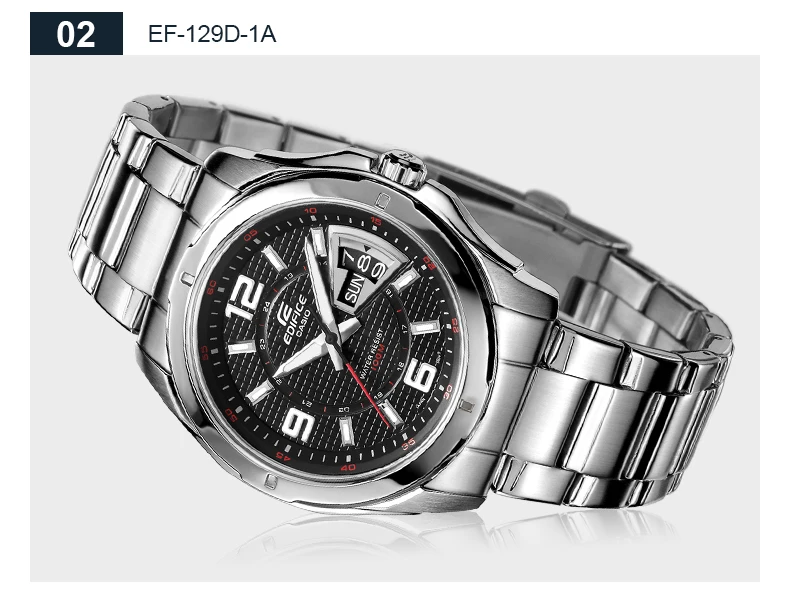
Task: Click the red 100M text
Action: coord(378,358)
